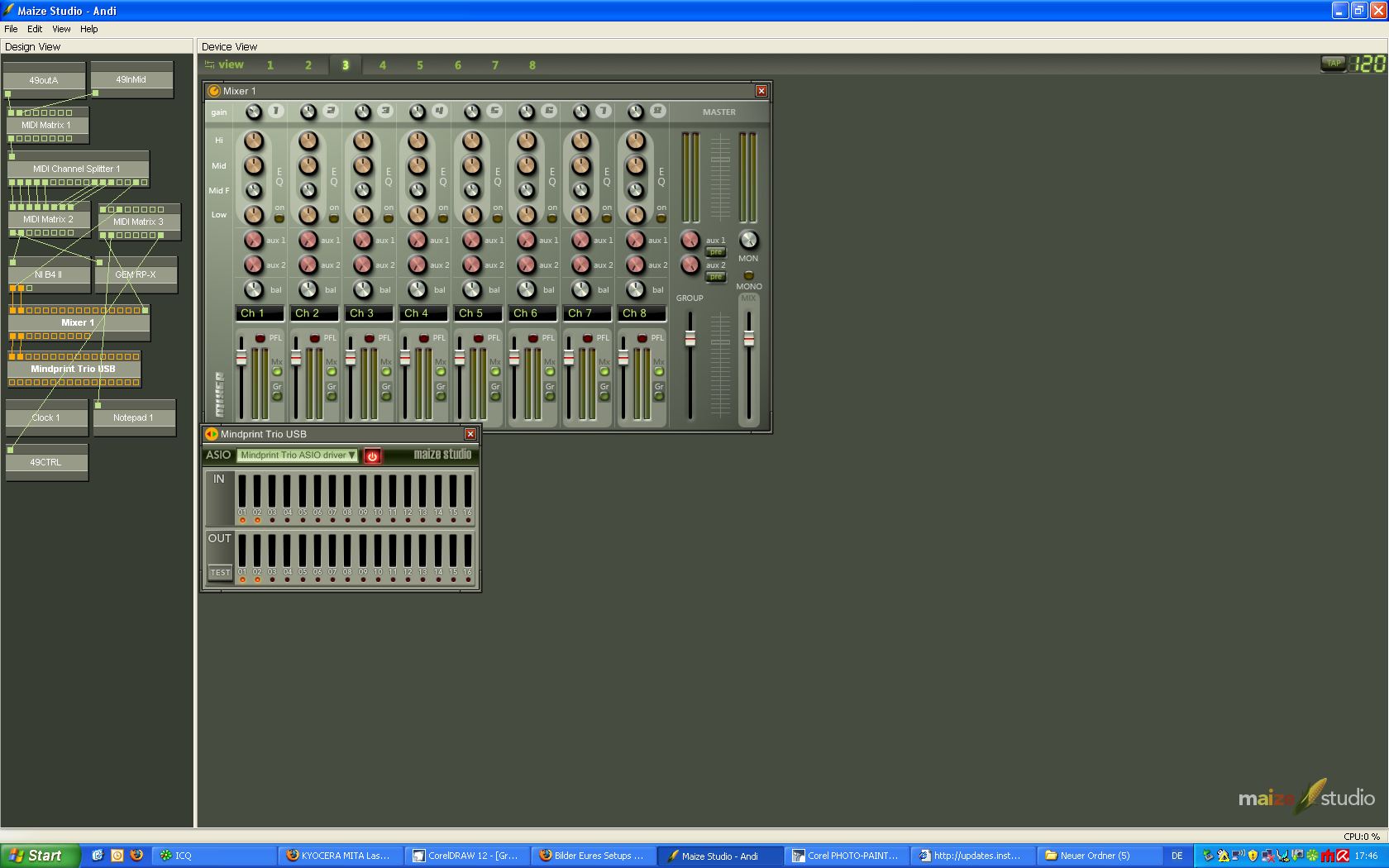Image resolution: width=1389 pixels, height=868 pixels.
Task: Click the Ch 1 channel name label
Action: [260, 313]
